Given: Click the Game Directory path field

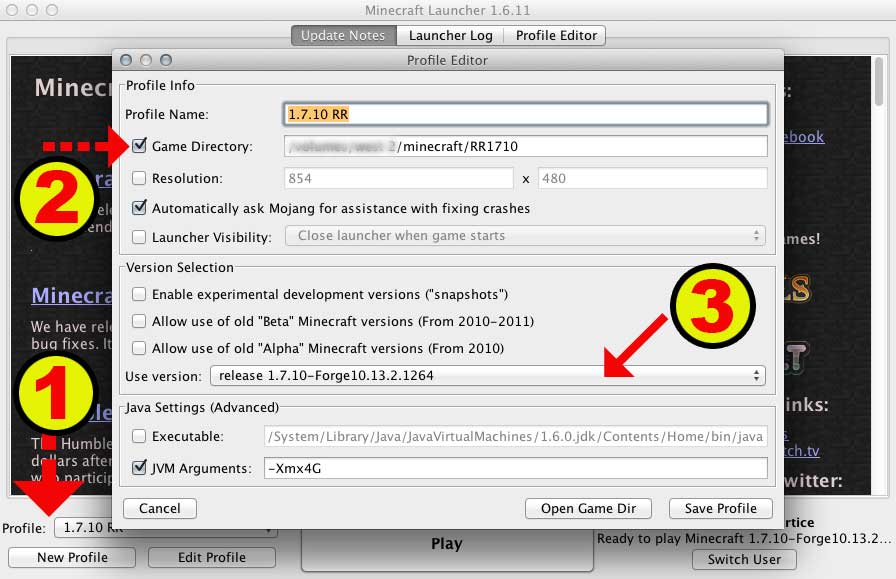Looking at the screenshot, I should pos(525,146).
